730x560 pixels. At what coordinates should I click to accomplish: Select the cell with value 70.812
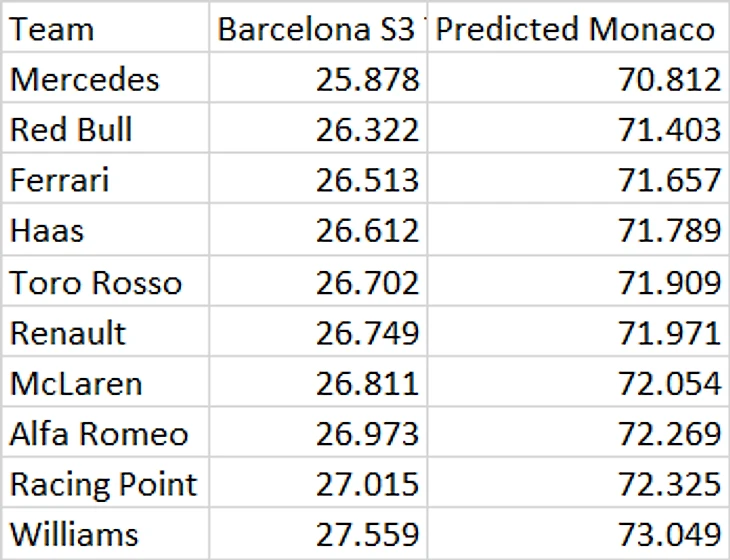coord(576,79)
